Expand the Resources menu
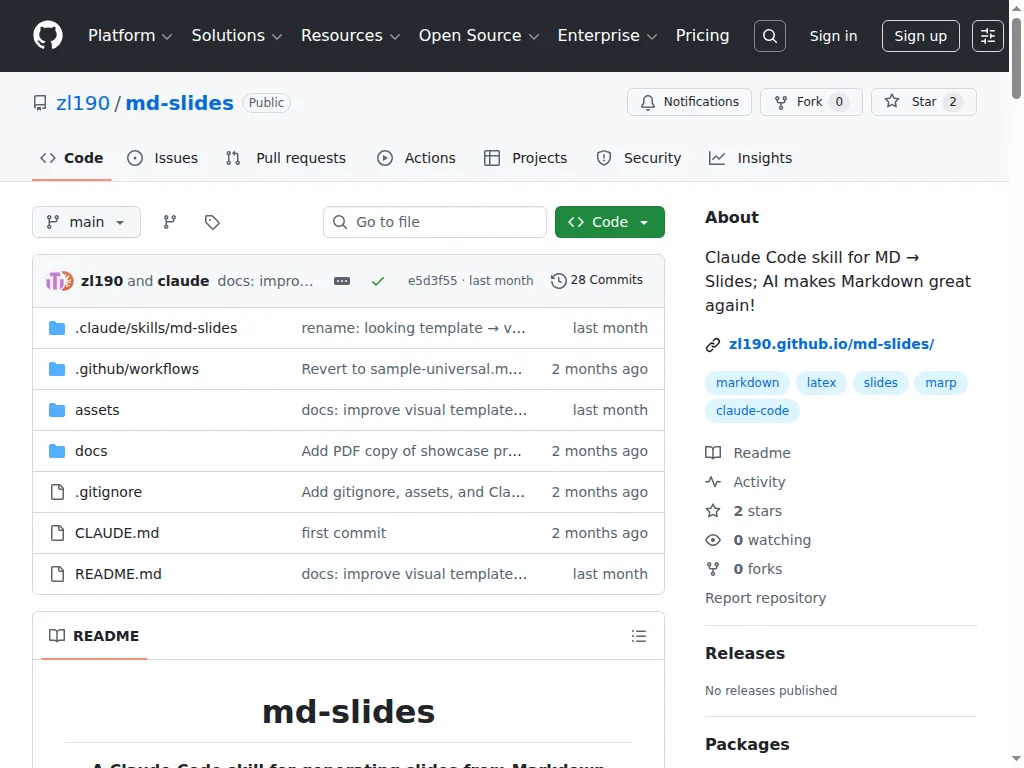This screenshot has height=768, width=1024. tap(350, 36)
